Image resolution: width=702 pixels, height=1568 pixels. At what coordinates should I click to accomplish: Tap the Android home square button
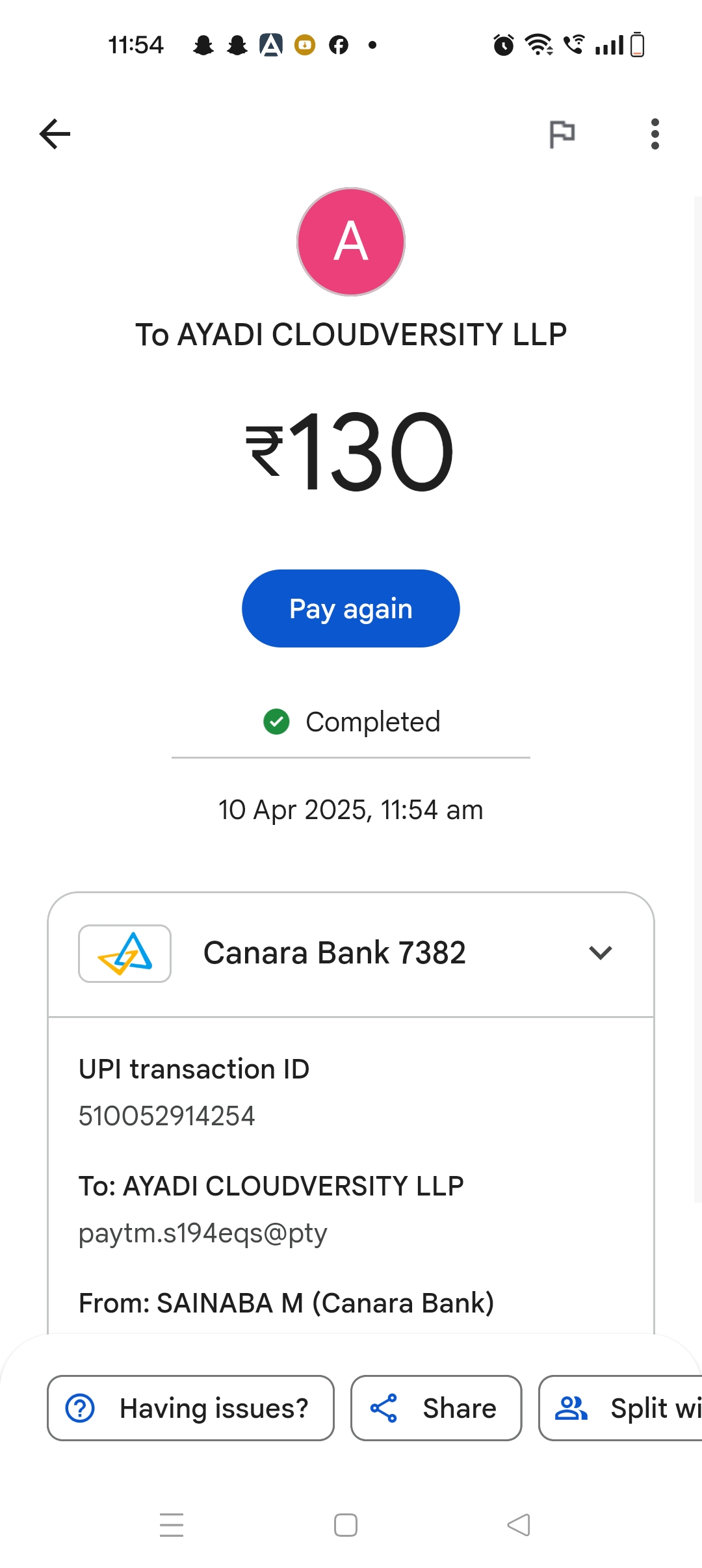(x=346, y=1525)
